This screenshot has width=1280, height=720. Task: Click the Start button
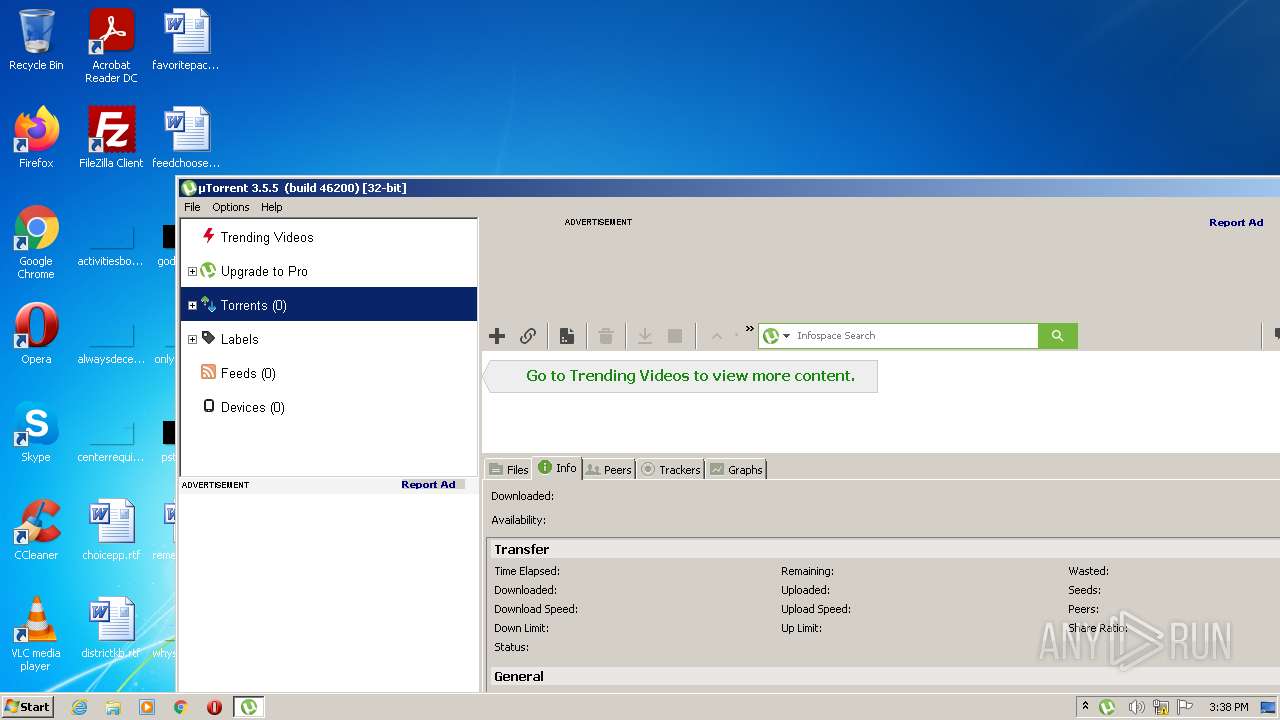[27, 707]
